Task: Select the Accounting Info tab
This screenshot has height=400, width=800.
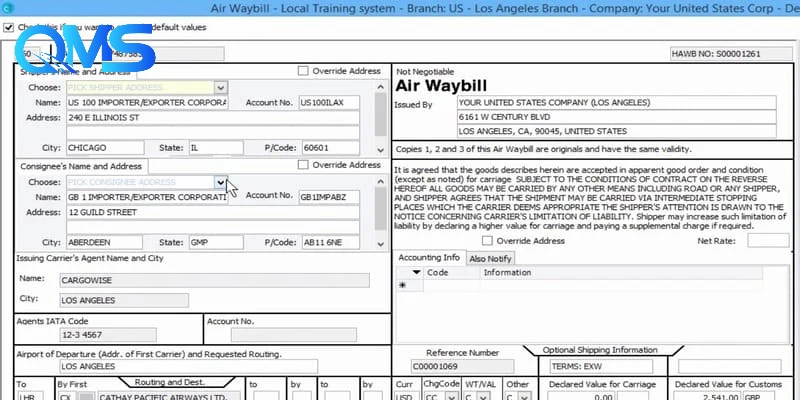Action: tap(429, 258)
